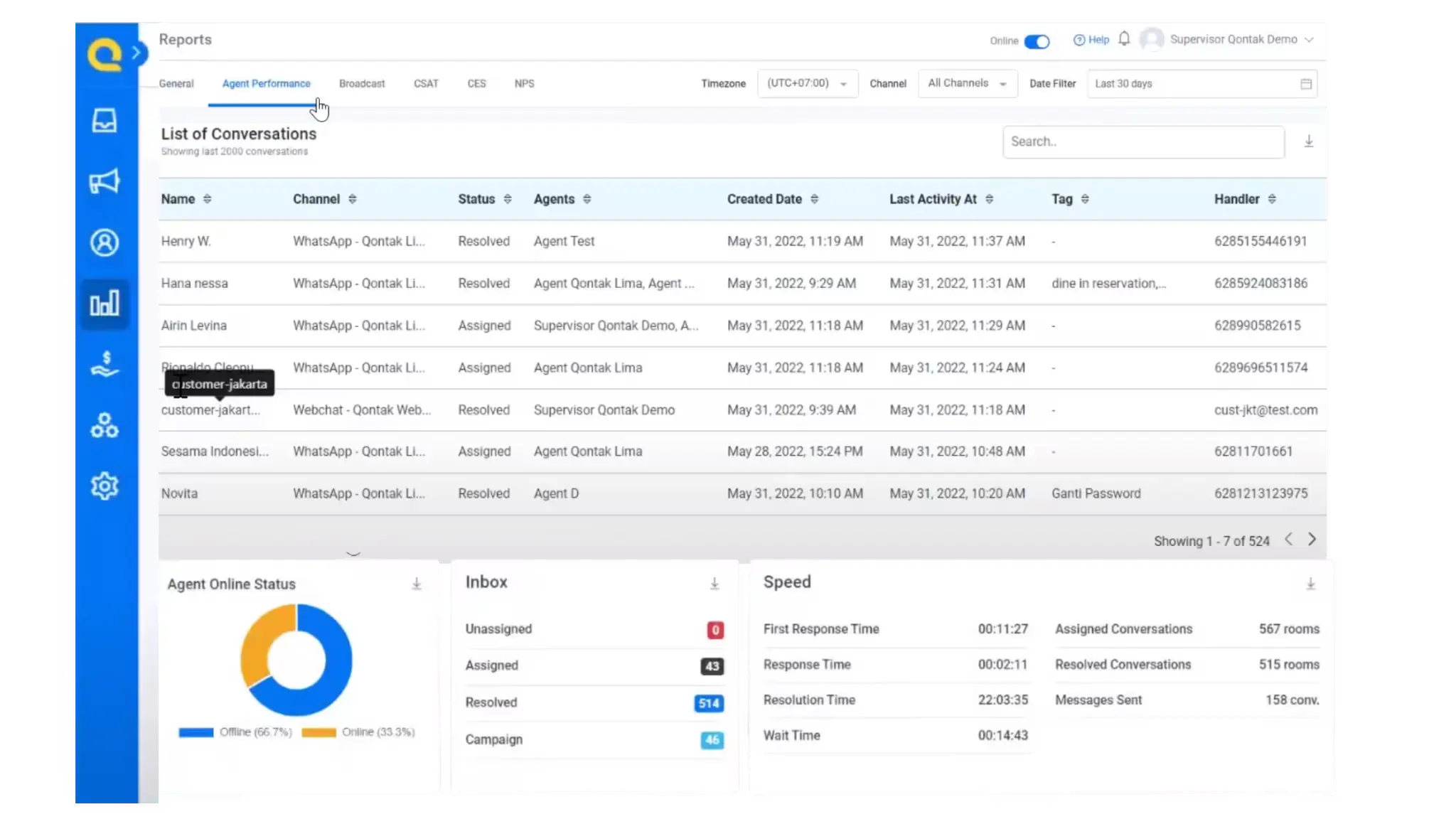Select the Broadcast megaphone icon in sidebar
1456x819 pixels.
[x=105, y=181]
